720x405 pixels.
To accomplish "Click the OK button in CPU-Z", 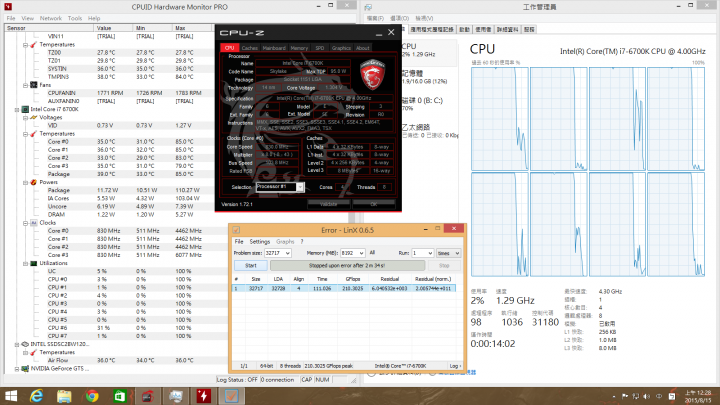I will [x=374, y=204].
